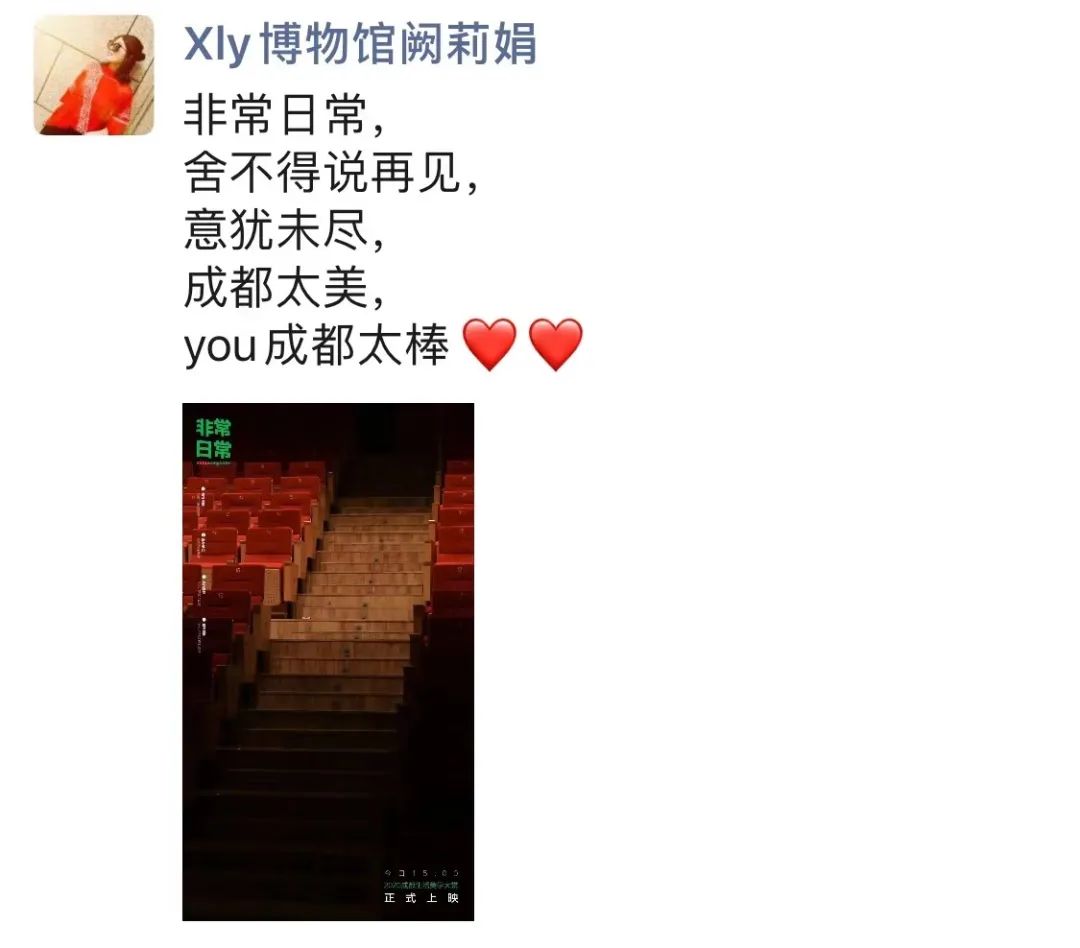Select the text line 成都太美,
The height and width of the screenshot is (948, 1080).
pyautogui.click(x=284, y=287)
